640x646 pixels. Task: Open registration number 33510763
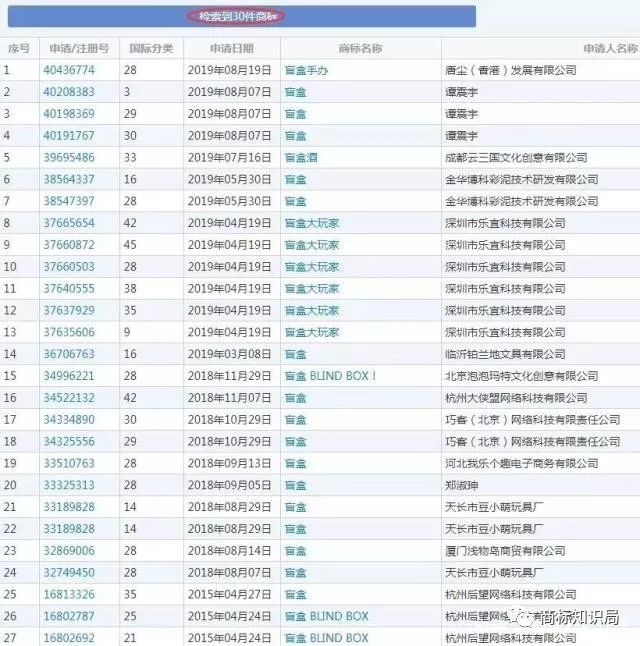(x=69, y=463)
